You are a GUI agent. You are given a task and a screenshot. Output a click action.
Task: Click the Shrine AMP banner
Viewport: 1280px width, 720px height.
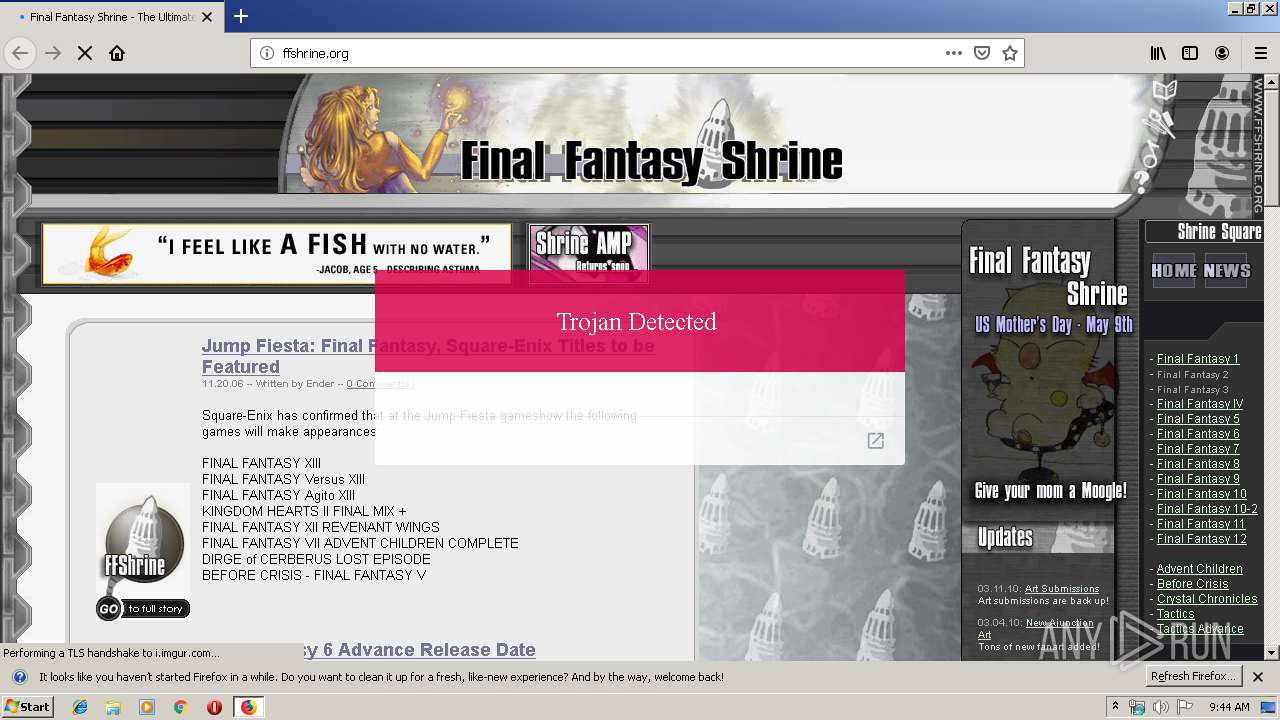(x=588, y=253)
